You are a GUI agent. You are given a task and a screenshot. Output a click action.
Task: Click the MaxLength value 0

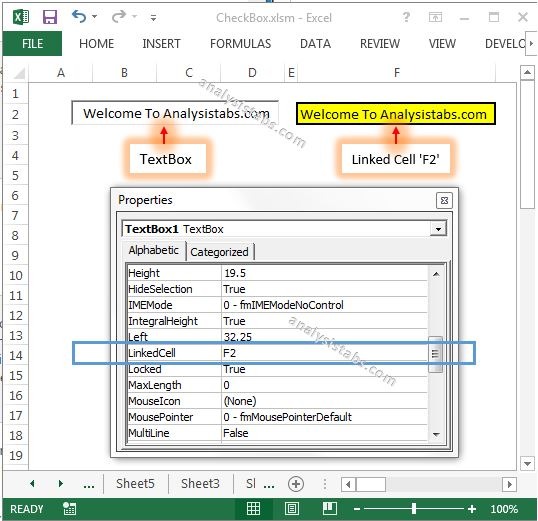point(226,385)
